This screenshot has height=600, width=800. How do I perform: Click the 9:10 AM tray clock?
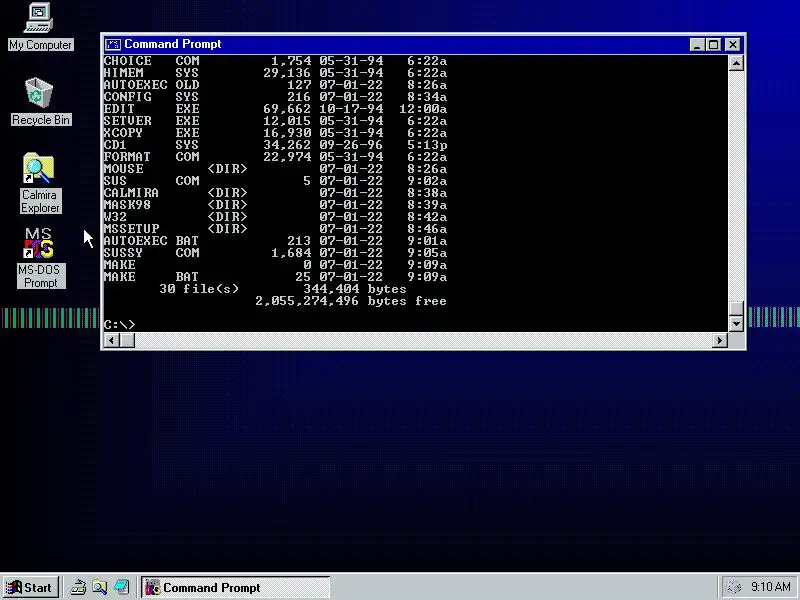(x=770, y=587)
